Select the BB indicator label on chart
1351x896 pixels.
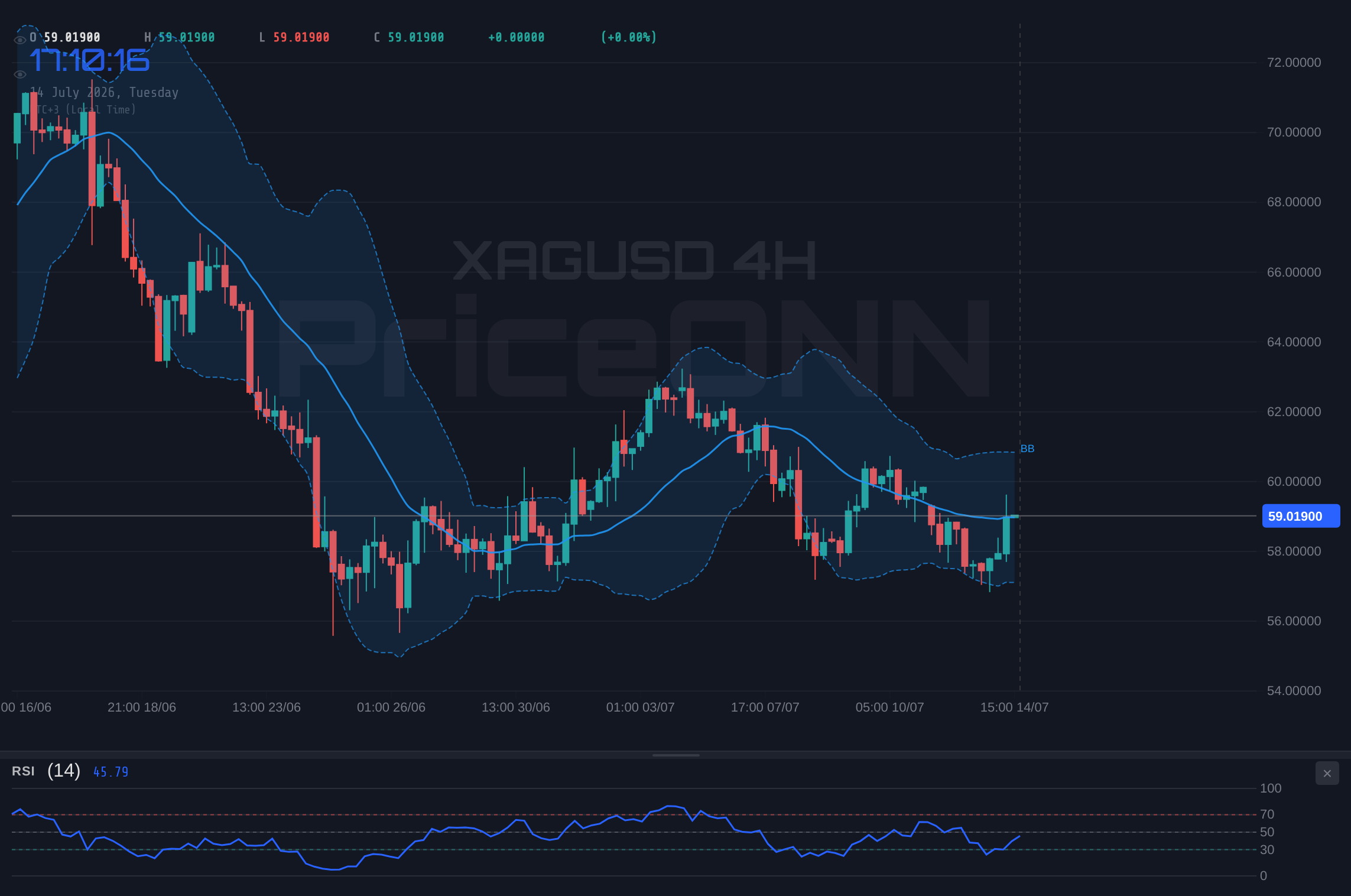tap(1027, 449)
